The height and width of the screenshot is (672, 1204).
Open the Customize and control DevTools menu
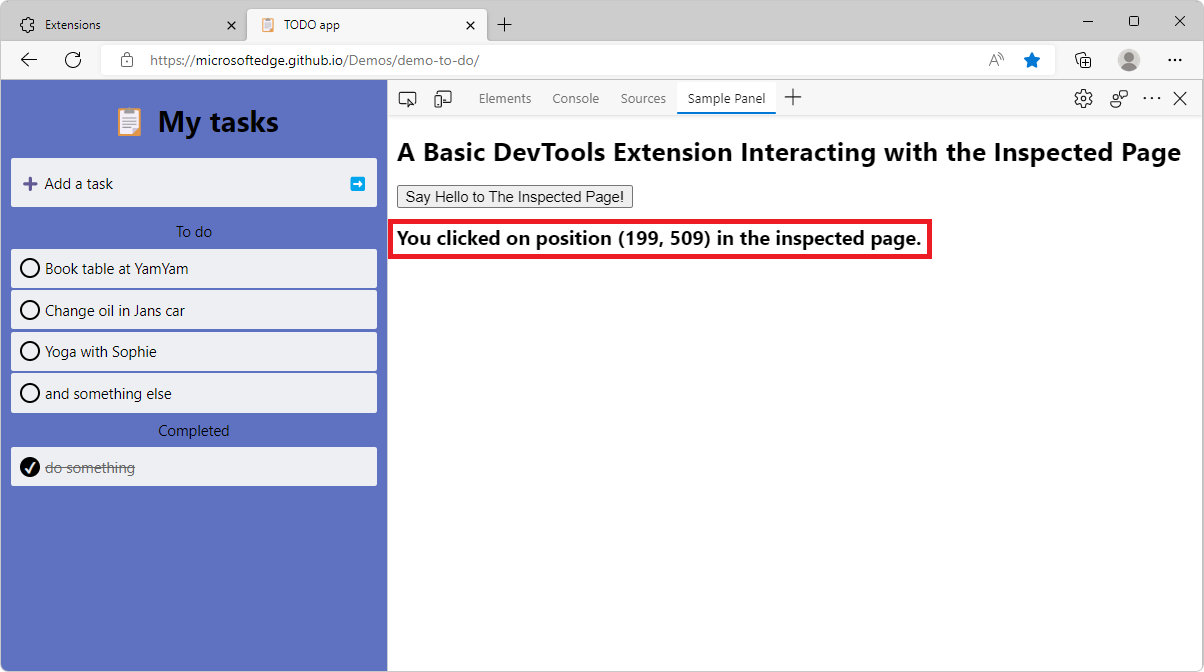(x=1152, y=98)
